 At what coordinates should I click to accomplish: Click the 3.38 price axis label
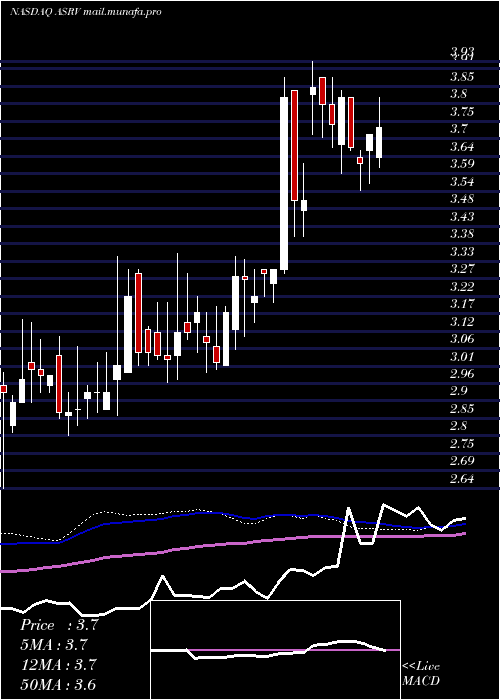click(462, 234)
